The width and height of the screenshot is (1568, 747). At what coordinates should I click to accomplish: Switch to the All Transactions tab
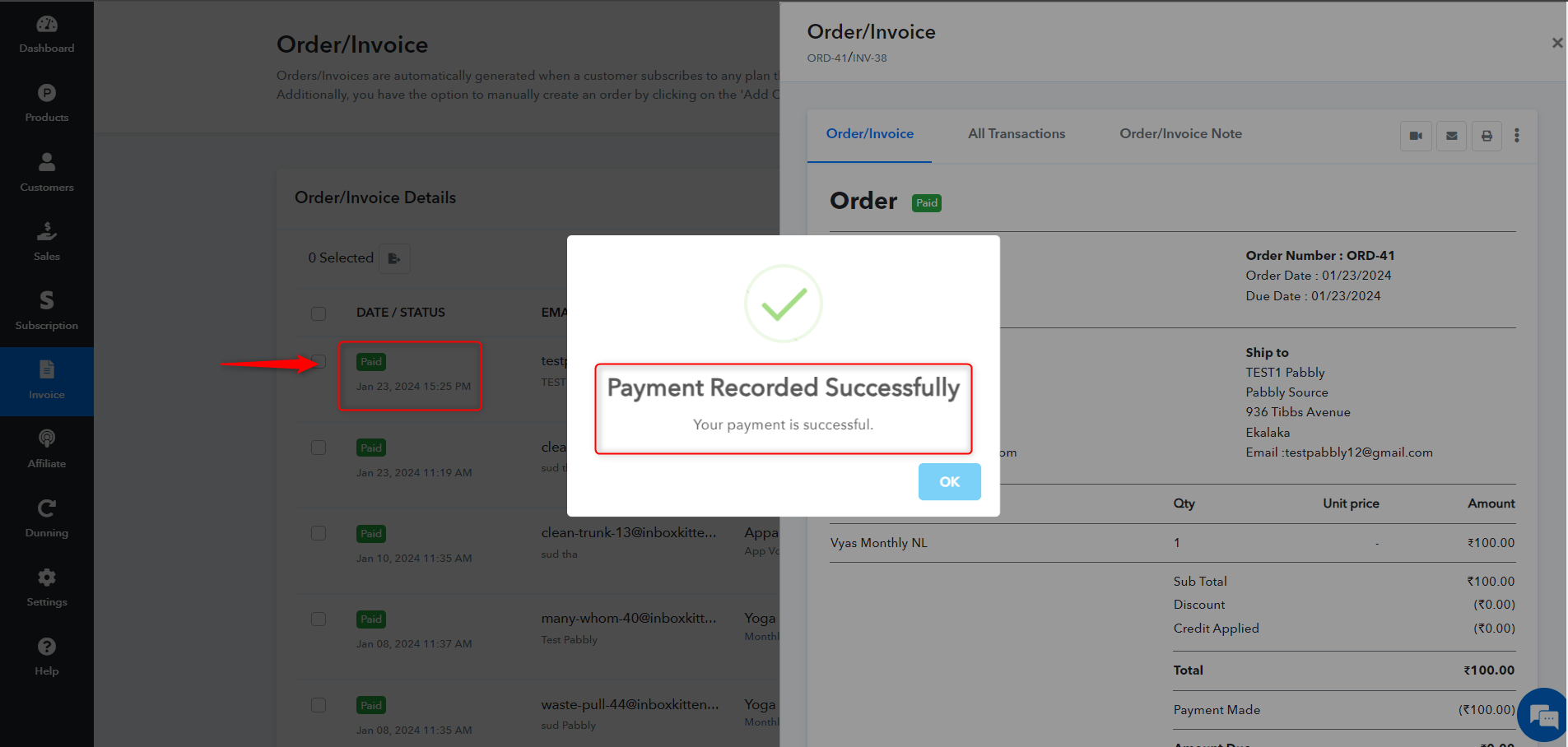click(x=1017, y=133)
